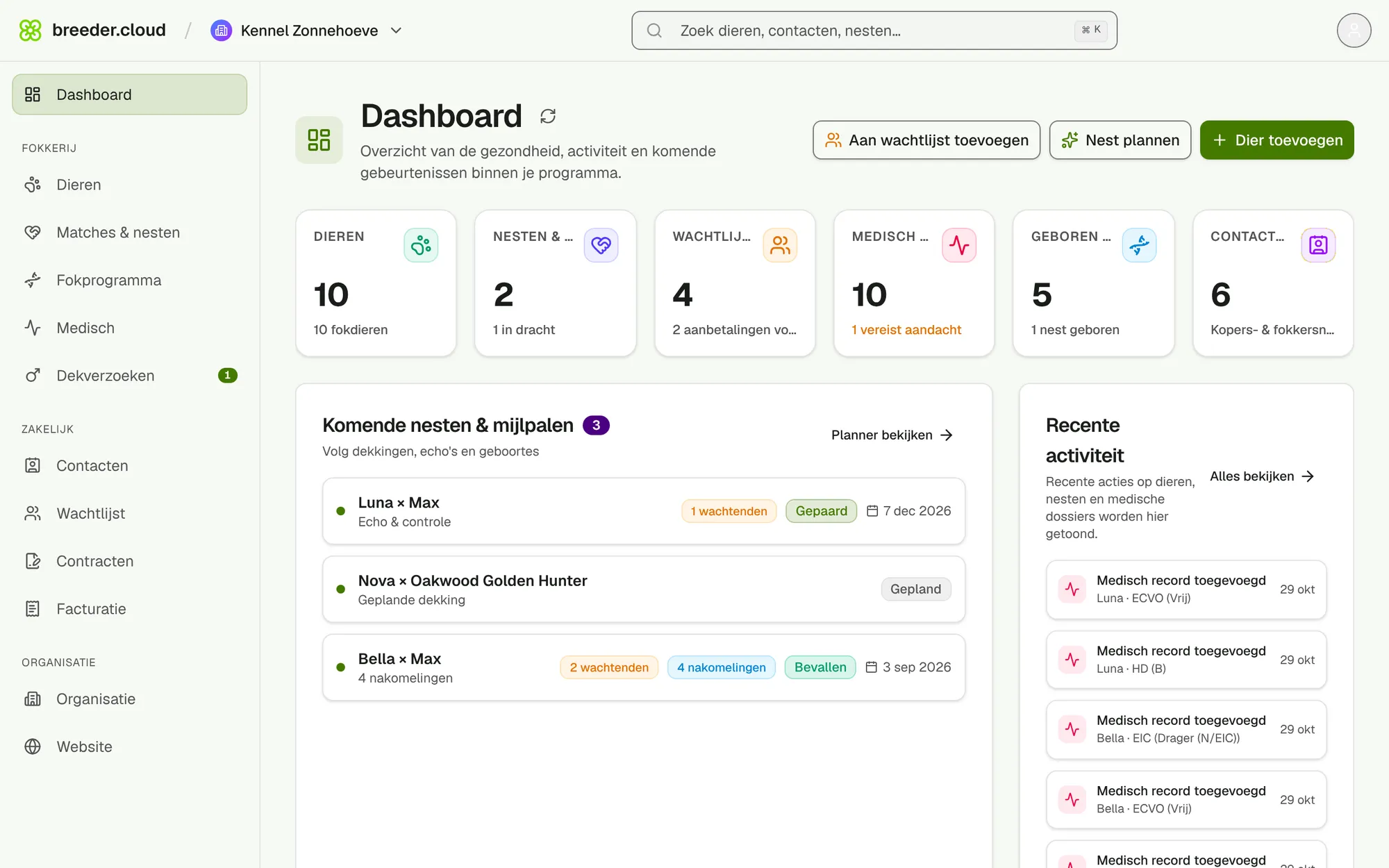
Task: Click the breeder.cloud logo icon
Action: click(x=31, y=31)
